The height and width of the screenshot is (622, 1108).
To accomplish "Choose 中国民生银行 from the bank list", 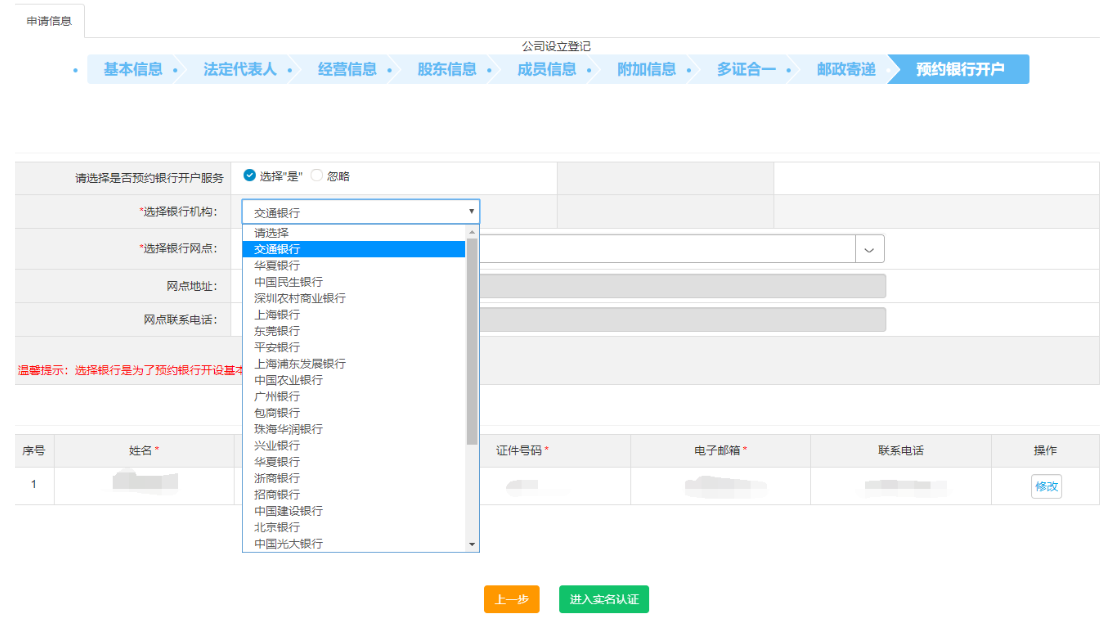I will pyautogui.click(x=288, y=282).
